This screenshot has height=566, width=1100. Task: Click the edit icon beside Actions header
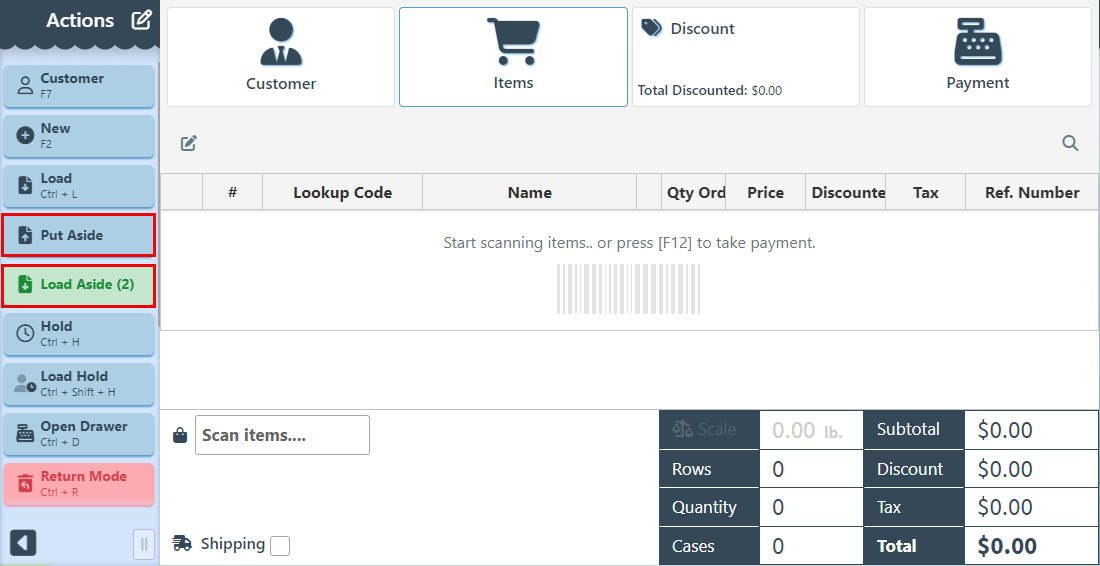click(142, 20)
